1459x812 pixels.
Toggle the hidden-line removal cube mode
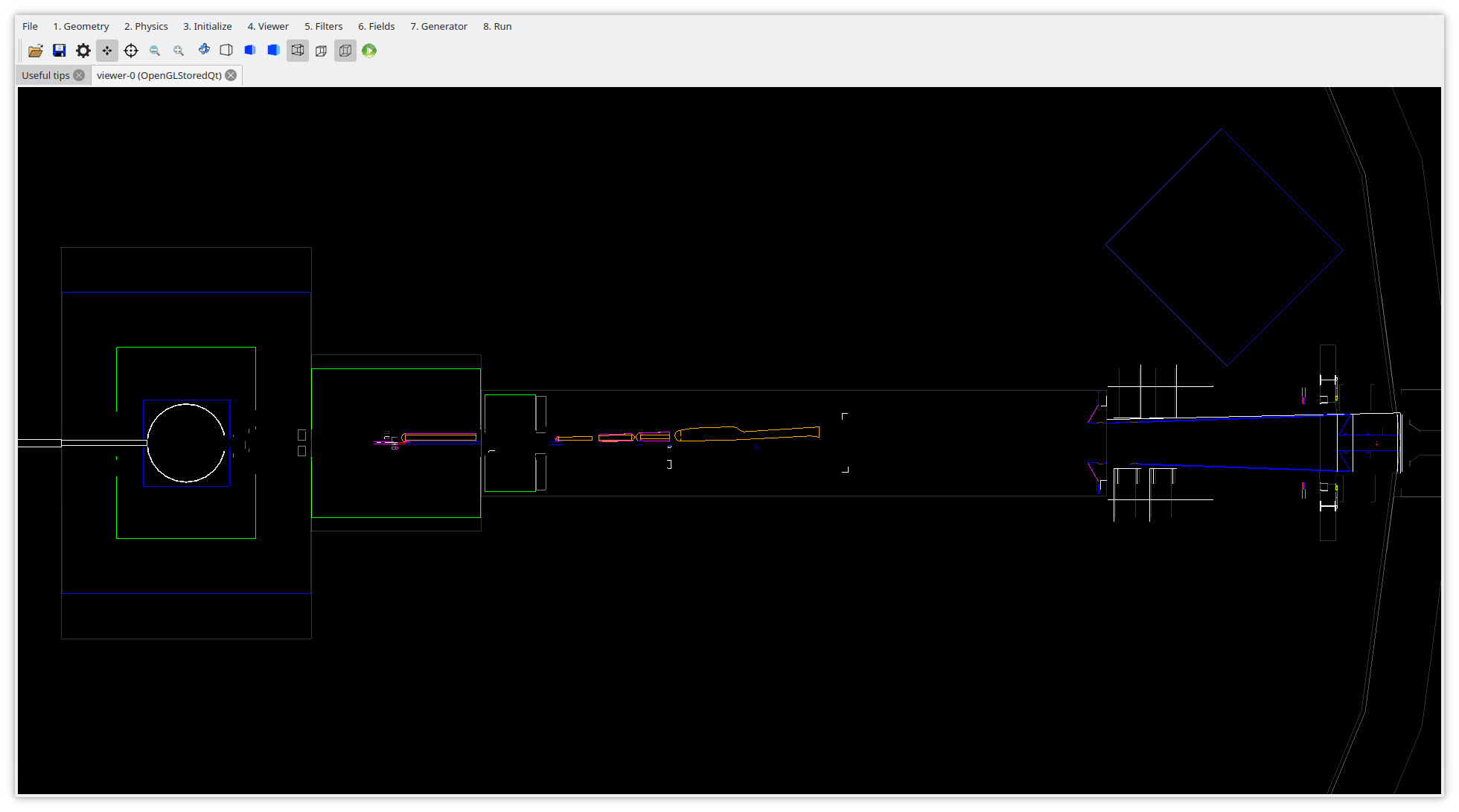click(x=321, y=50)
